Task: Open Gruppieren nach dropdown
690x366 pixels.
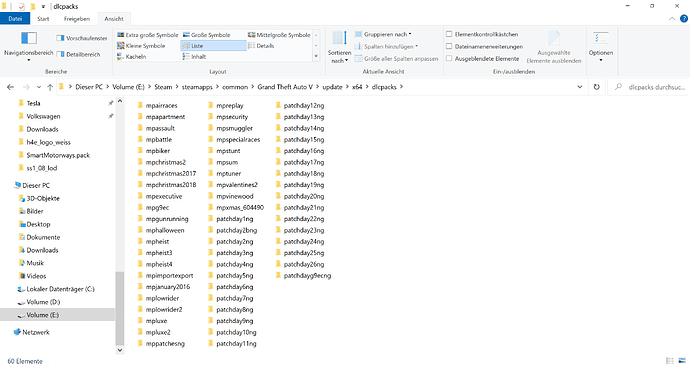Action: point(383,34)
